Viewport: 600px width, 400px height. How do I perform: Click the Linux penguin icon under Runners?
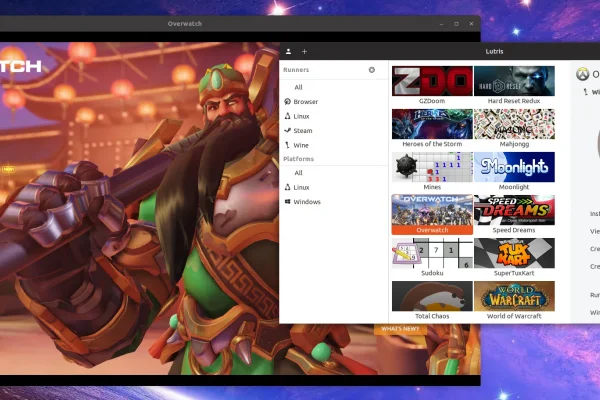click(287, 116)
